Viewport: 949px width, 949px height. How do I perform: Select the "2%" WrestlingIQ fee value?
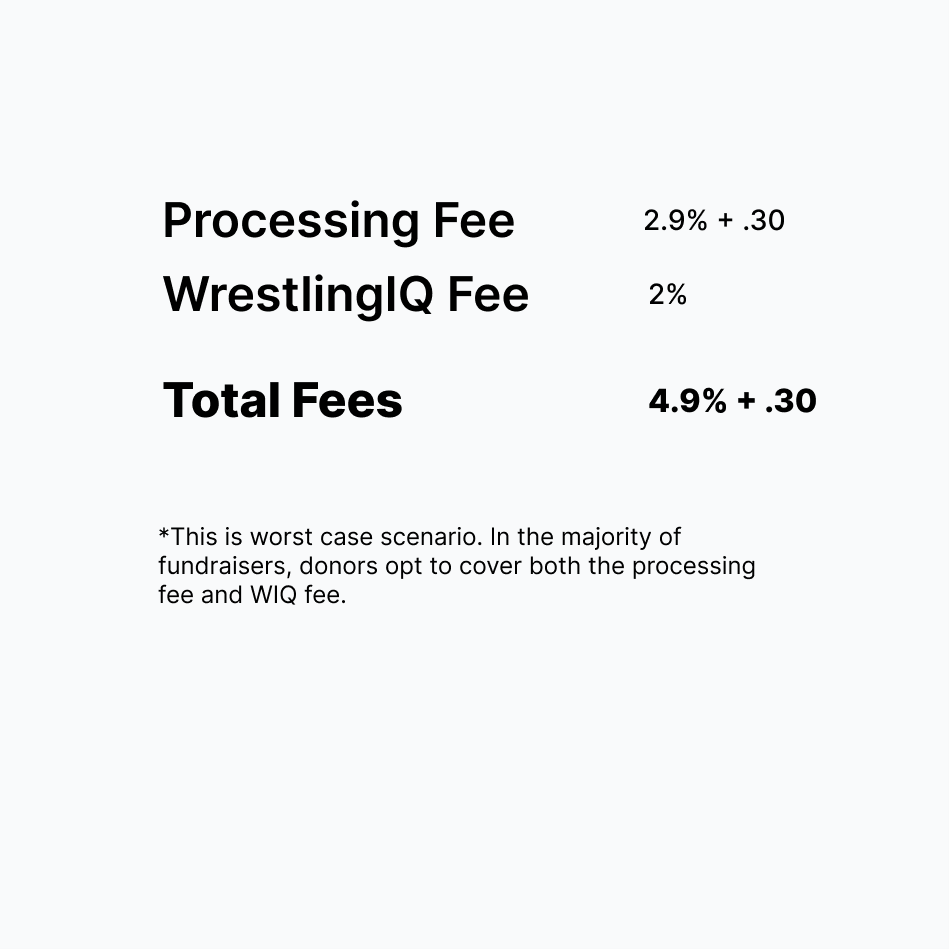(668, 295)
